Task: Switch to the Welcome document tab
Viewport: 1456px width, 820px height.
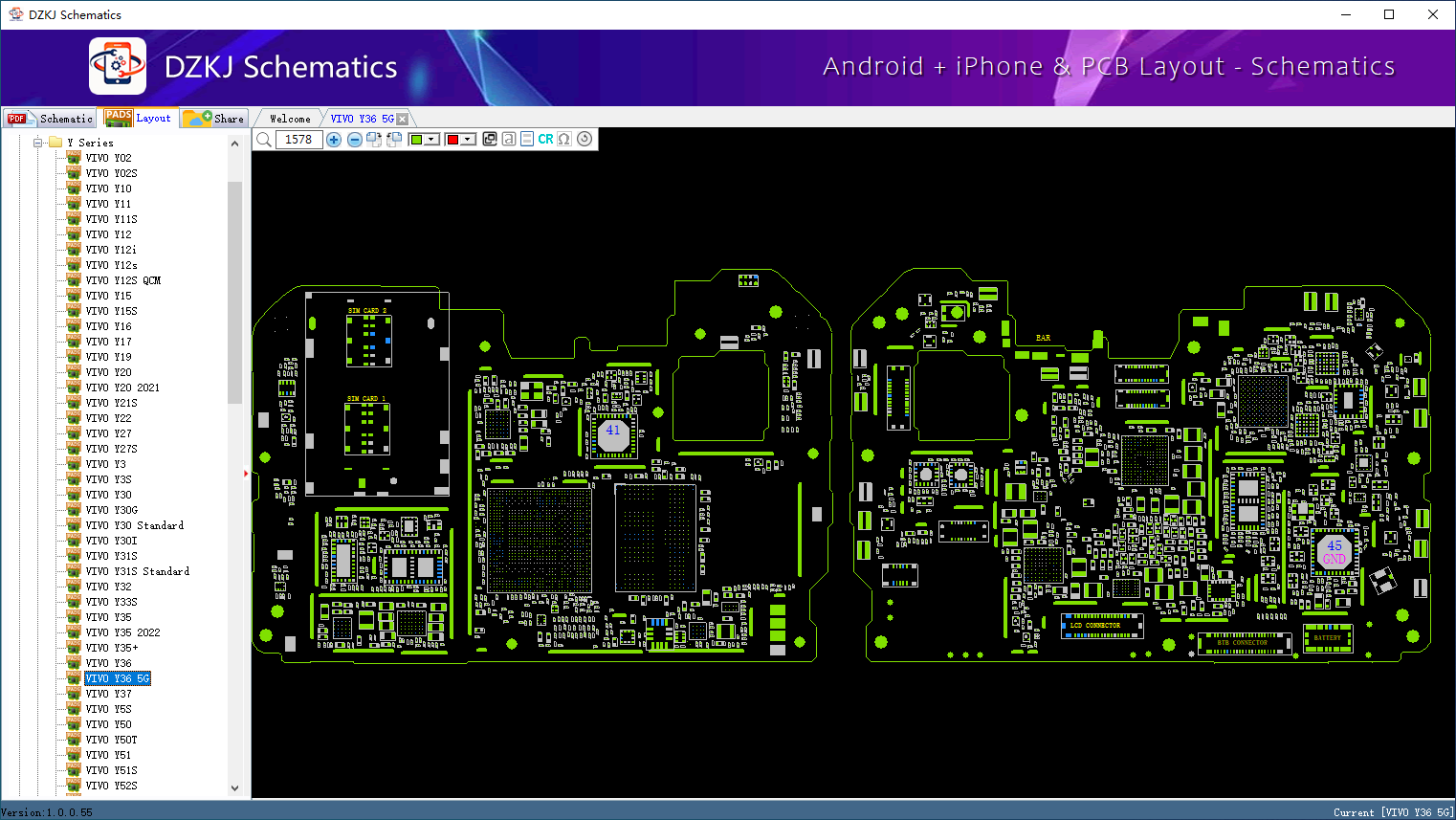Action: click(x=290, y=119)
